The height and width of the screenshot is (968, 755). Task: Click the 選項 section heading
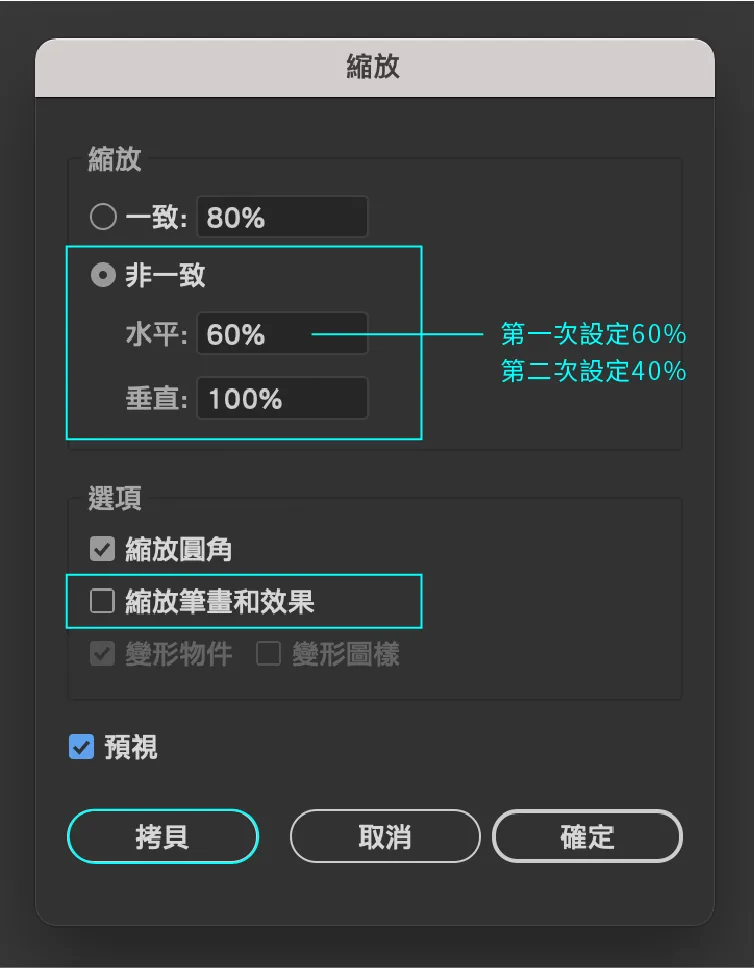pos(115,498)
